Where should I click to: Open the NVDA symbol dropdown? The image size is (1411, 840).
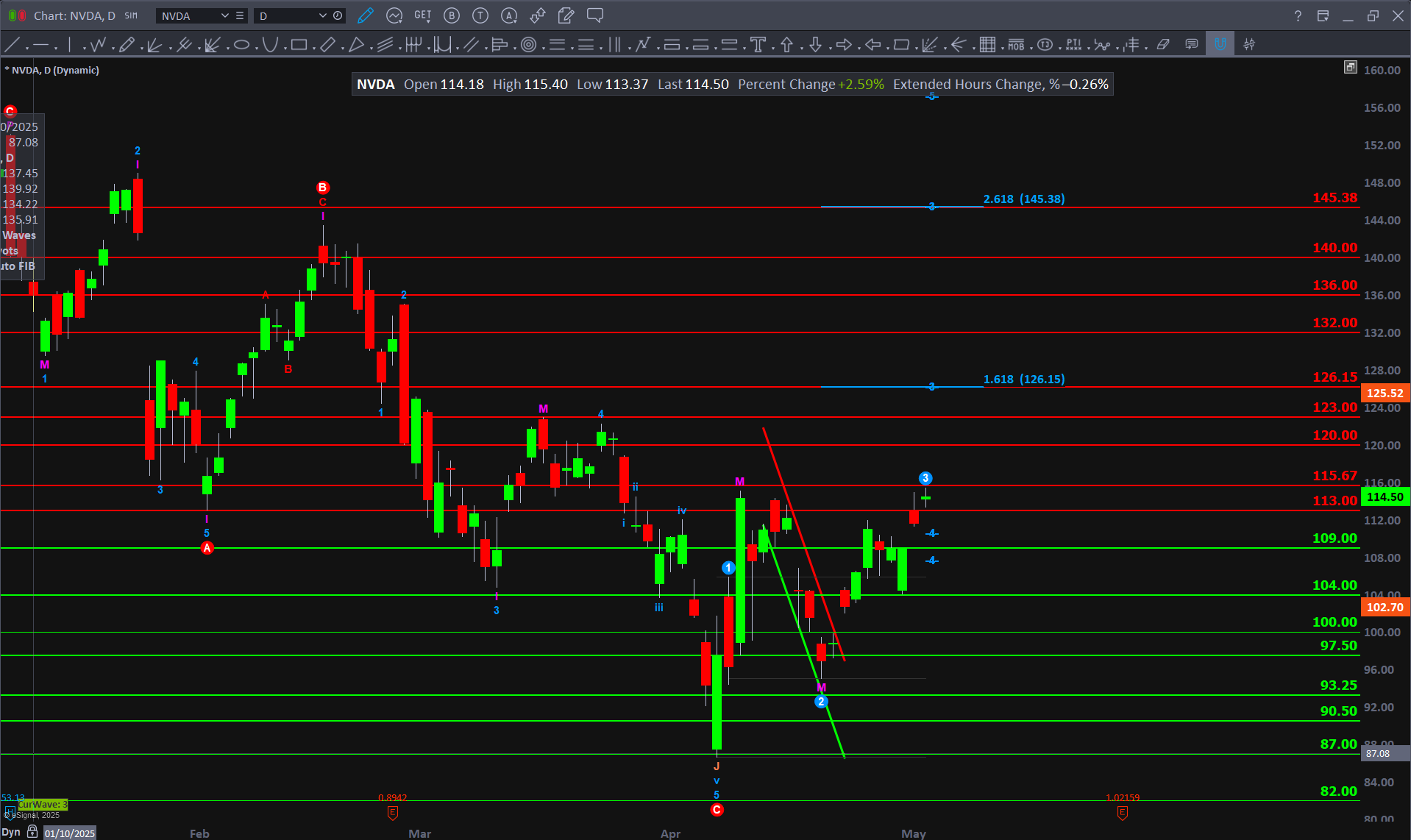coord(224,15)
